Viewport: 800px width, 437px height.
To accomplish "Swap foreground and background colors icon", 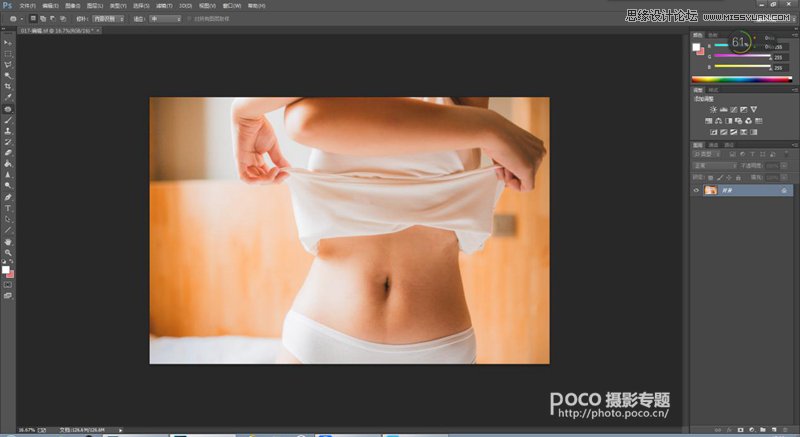I will coord(12,262).
